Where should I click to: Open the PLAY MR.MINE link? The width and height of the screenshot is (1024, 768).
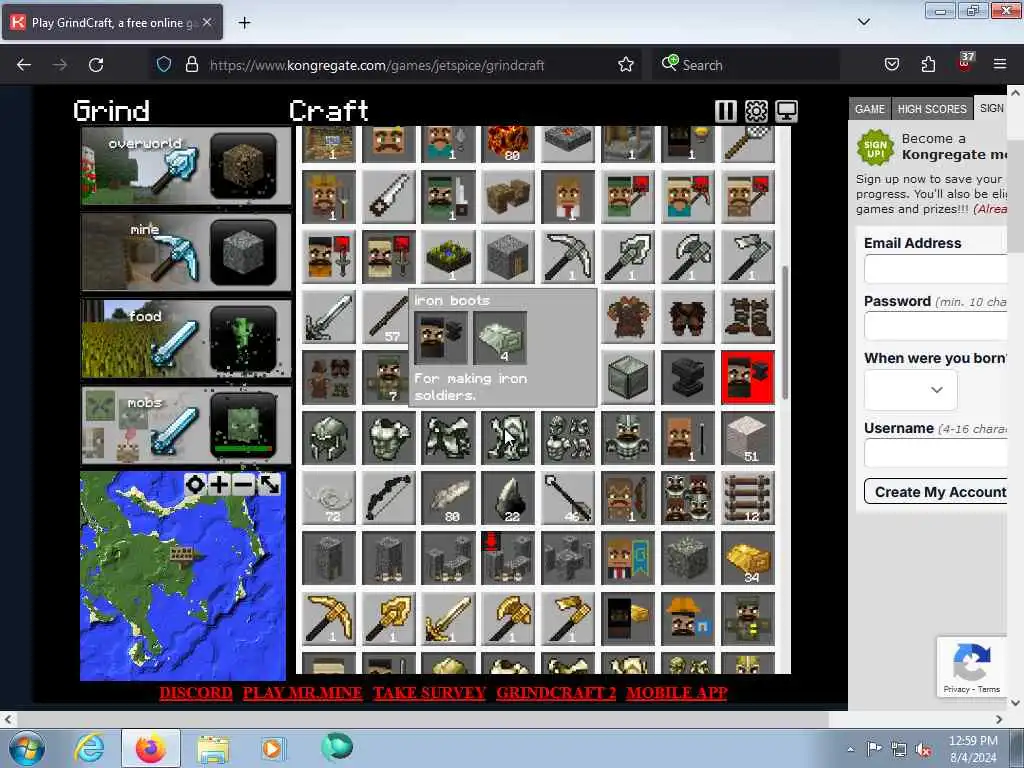coord(302,693)
